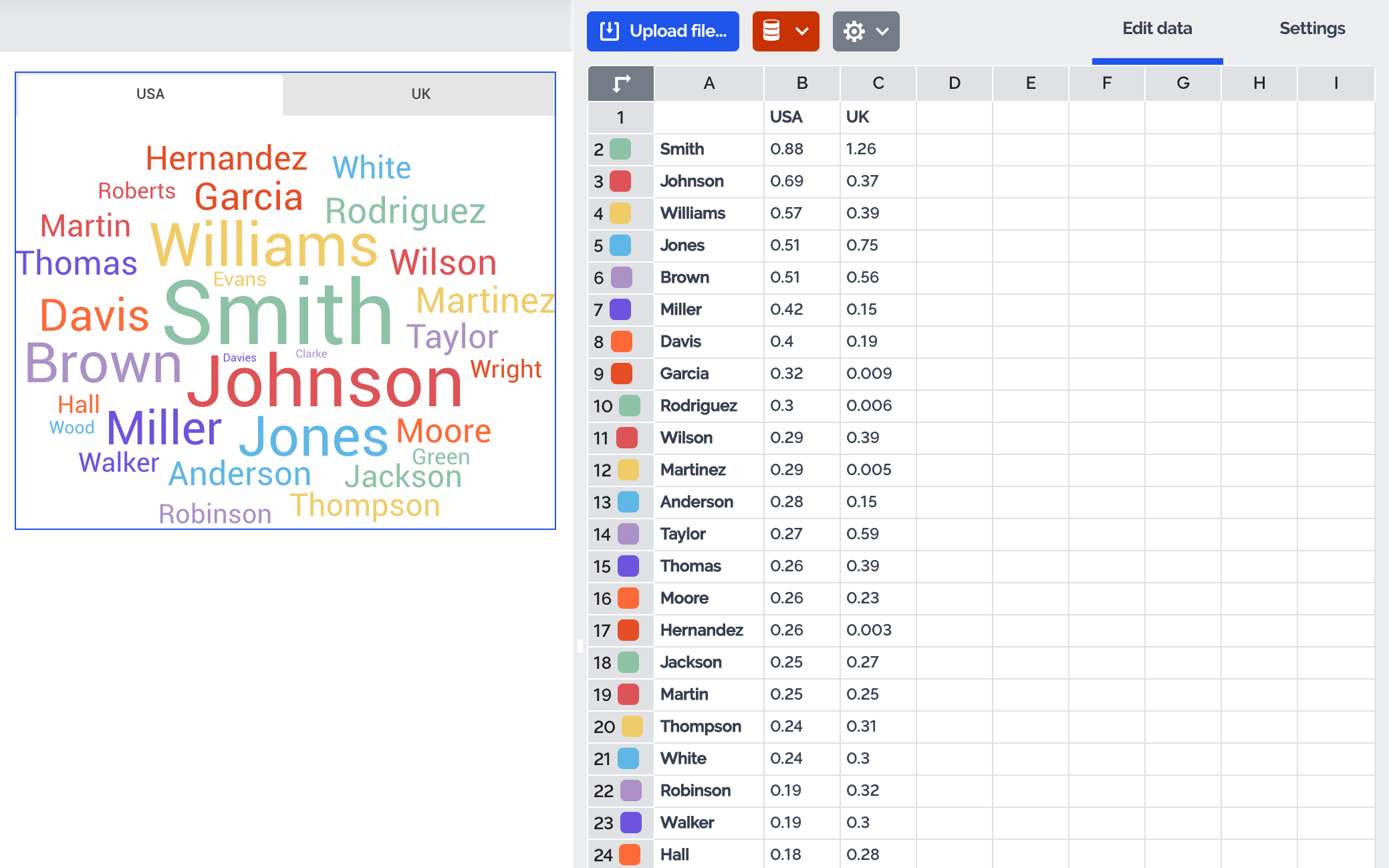Expand the database button's dropdown arrow
1389x868 pixels.
click(802, 31)
